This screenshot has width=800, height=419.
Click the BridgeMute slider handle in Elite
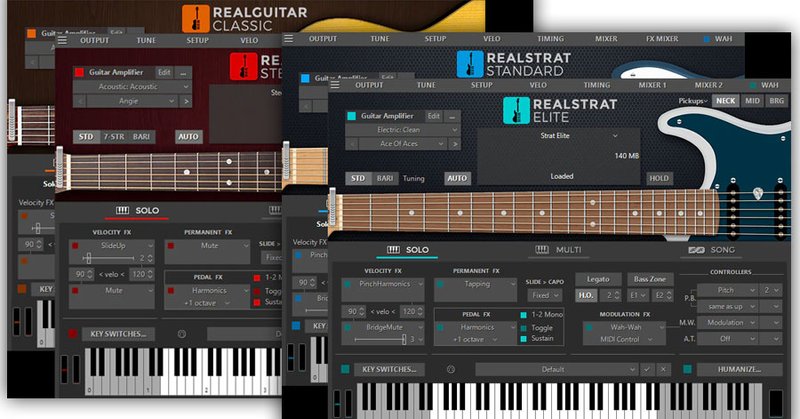coord(404,339)
